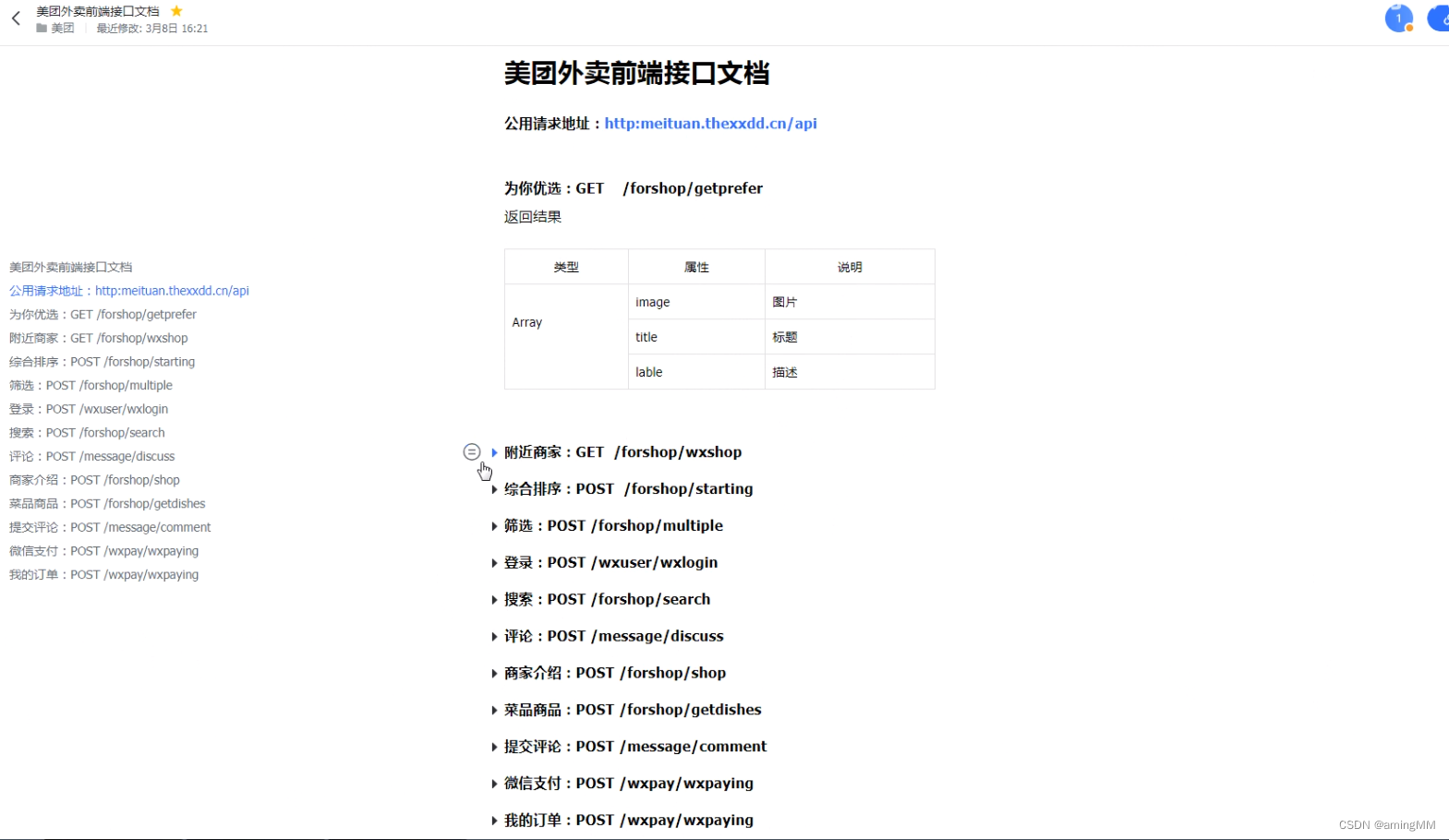
Task: Select the title table cell
Action: pos(696,337)
